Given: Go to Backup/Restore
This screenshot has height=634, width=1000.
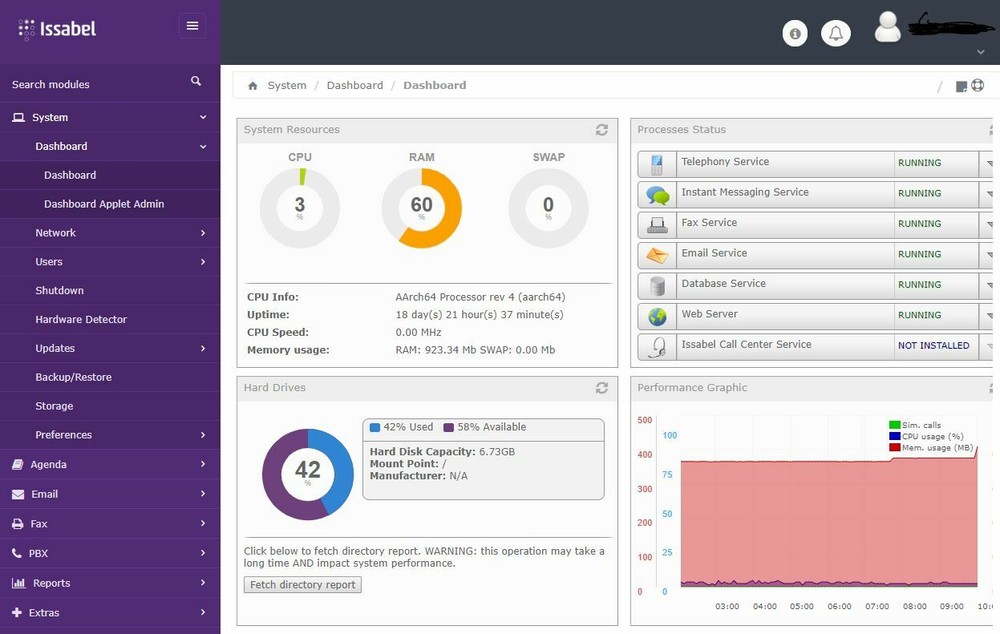Looking at the screenshot, I should (x=73, y=377).
